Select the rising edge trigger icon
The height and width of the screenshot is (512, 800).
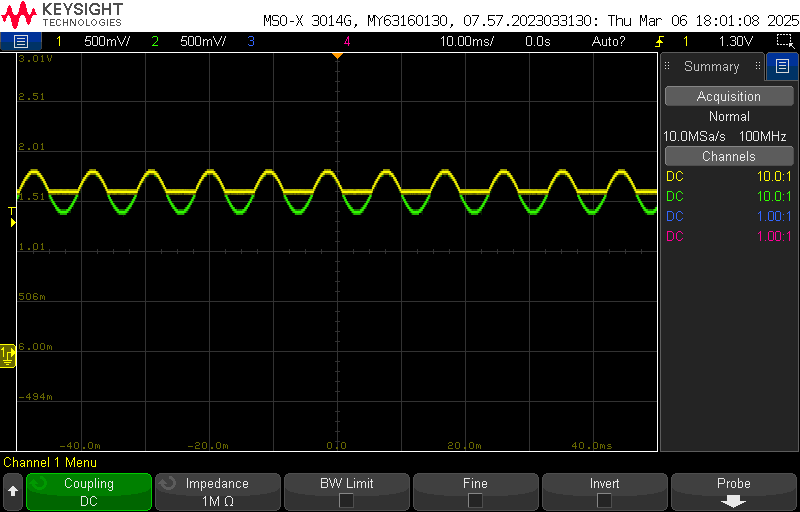[660, 41]
